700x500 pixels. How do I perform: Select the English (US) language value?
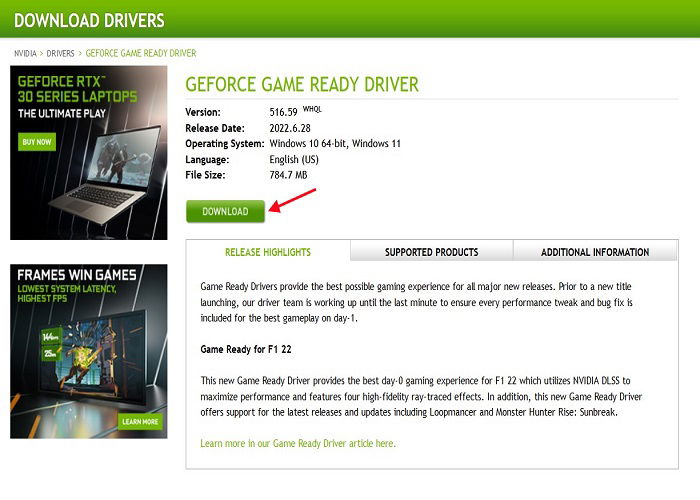pos(294,159)
